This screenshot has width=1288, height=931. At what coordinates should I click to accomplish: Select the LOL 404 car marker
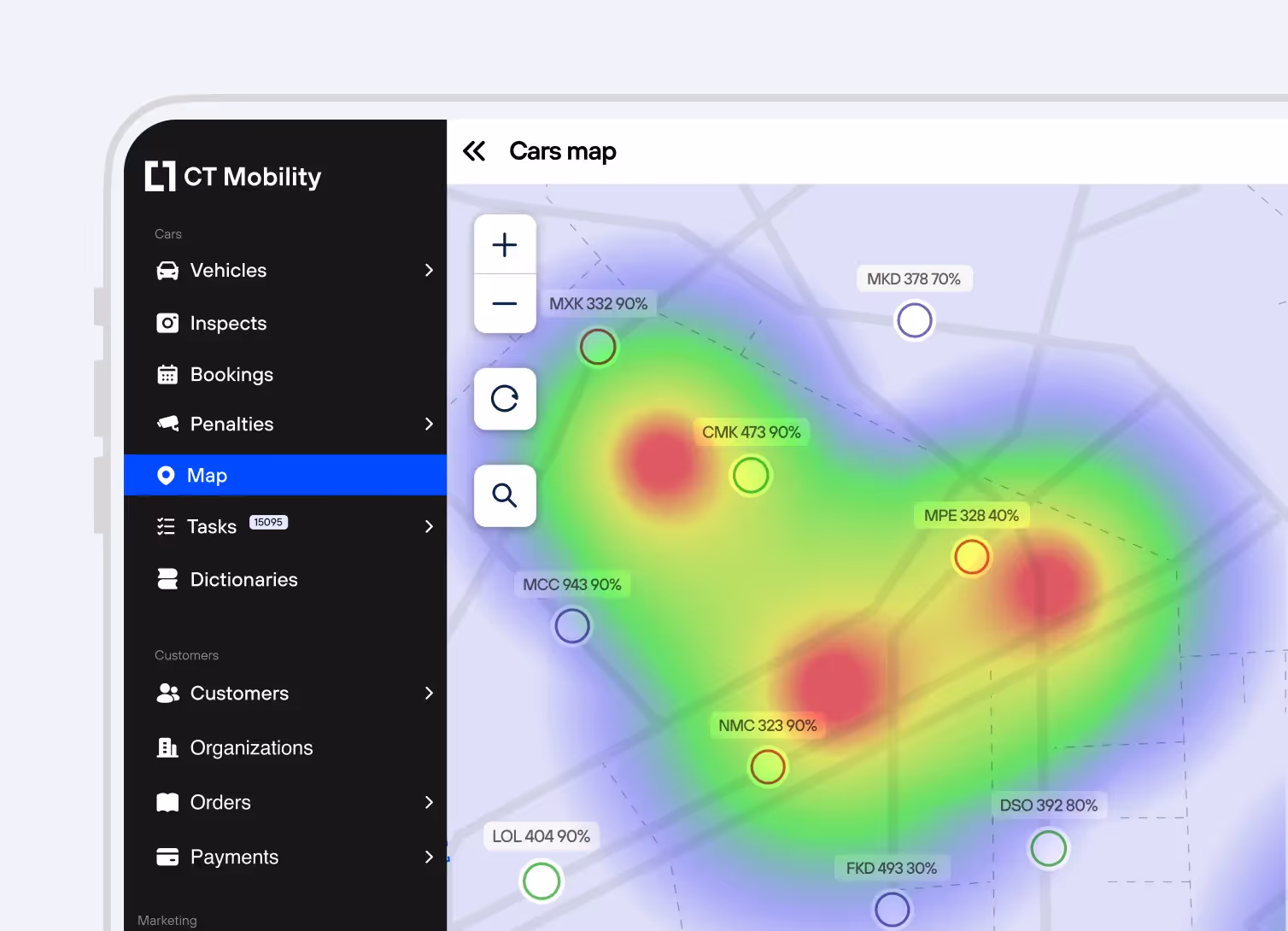(542, 881)
